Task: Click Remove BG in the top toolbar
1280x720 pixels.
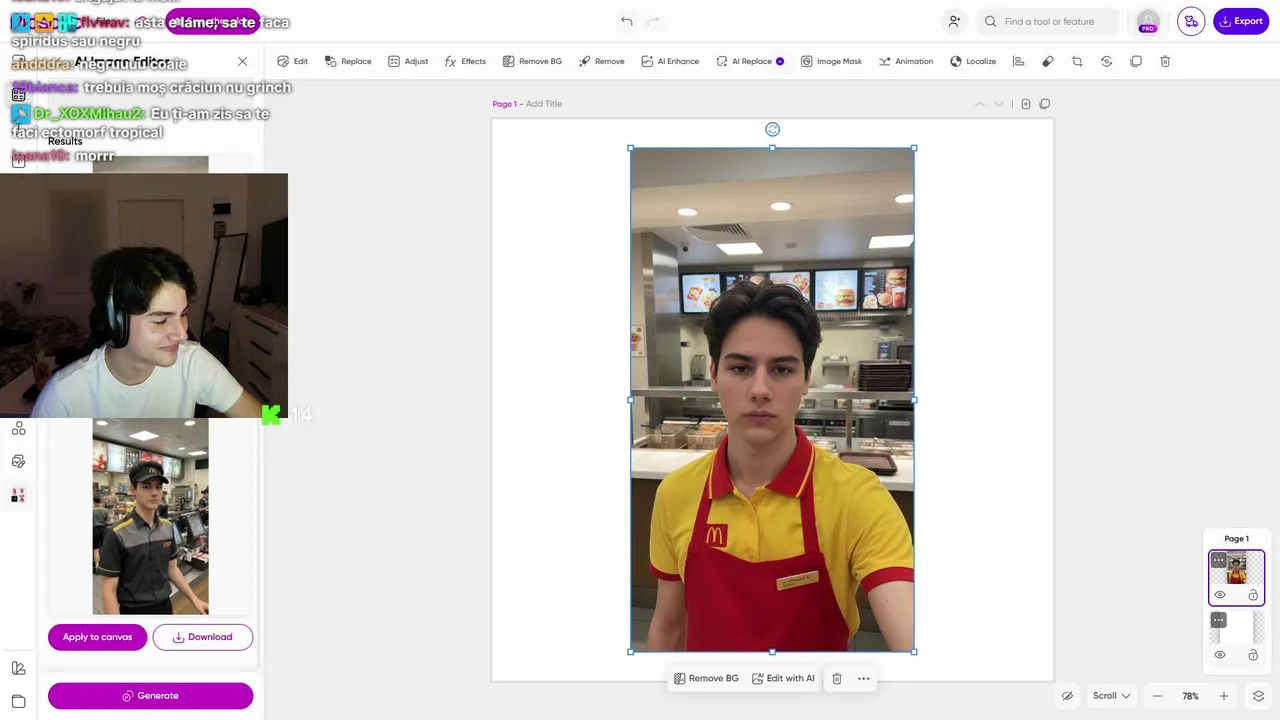Action: pos(532,61)
